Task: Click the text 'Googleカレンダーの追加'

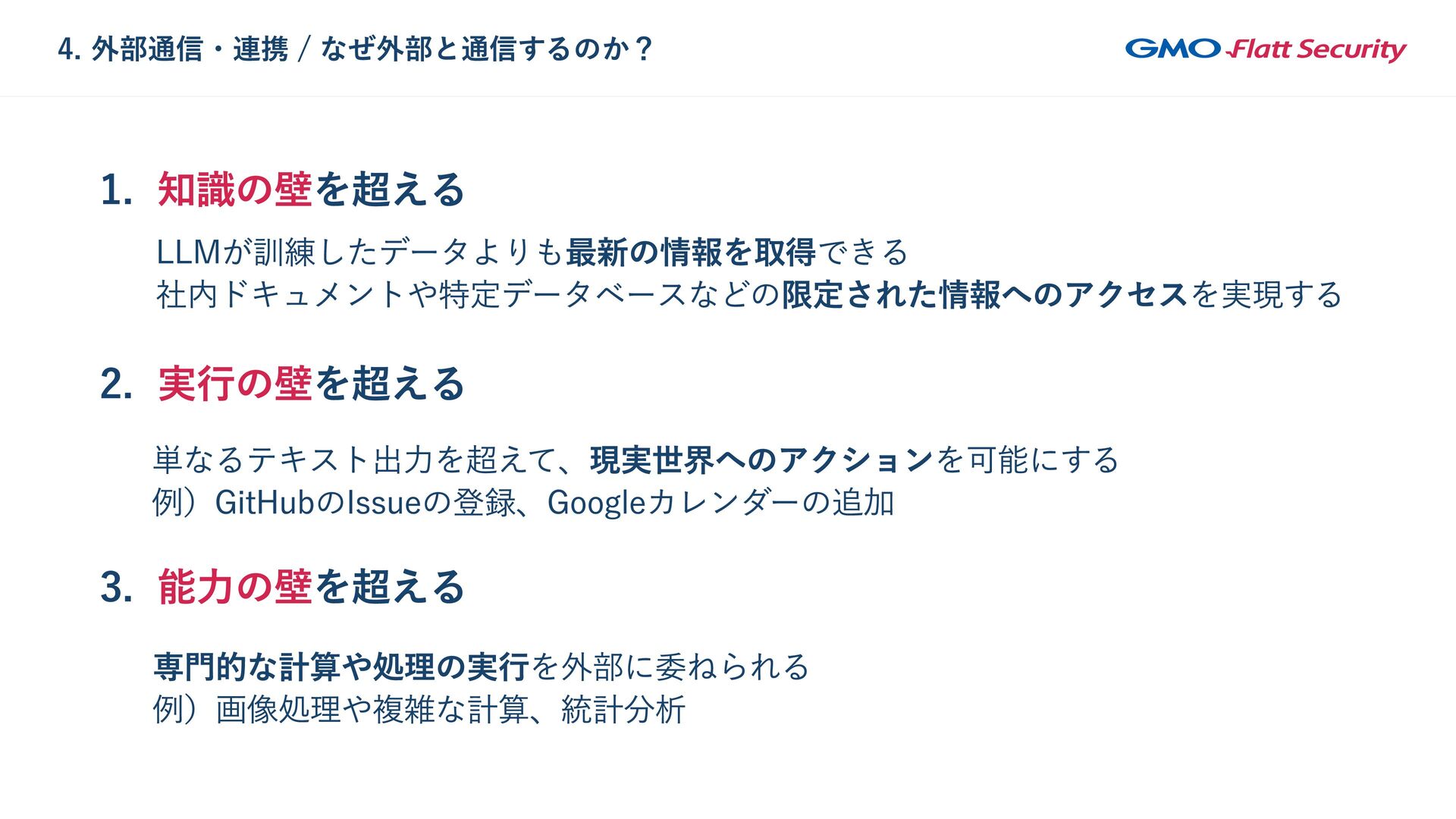Action: [x=721, y=503]
